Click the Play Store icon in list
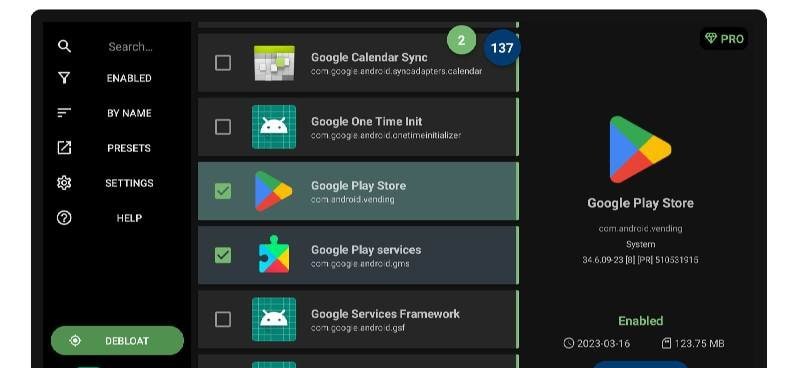 pos(273,191)
